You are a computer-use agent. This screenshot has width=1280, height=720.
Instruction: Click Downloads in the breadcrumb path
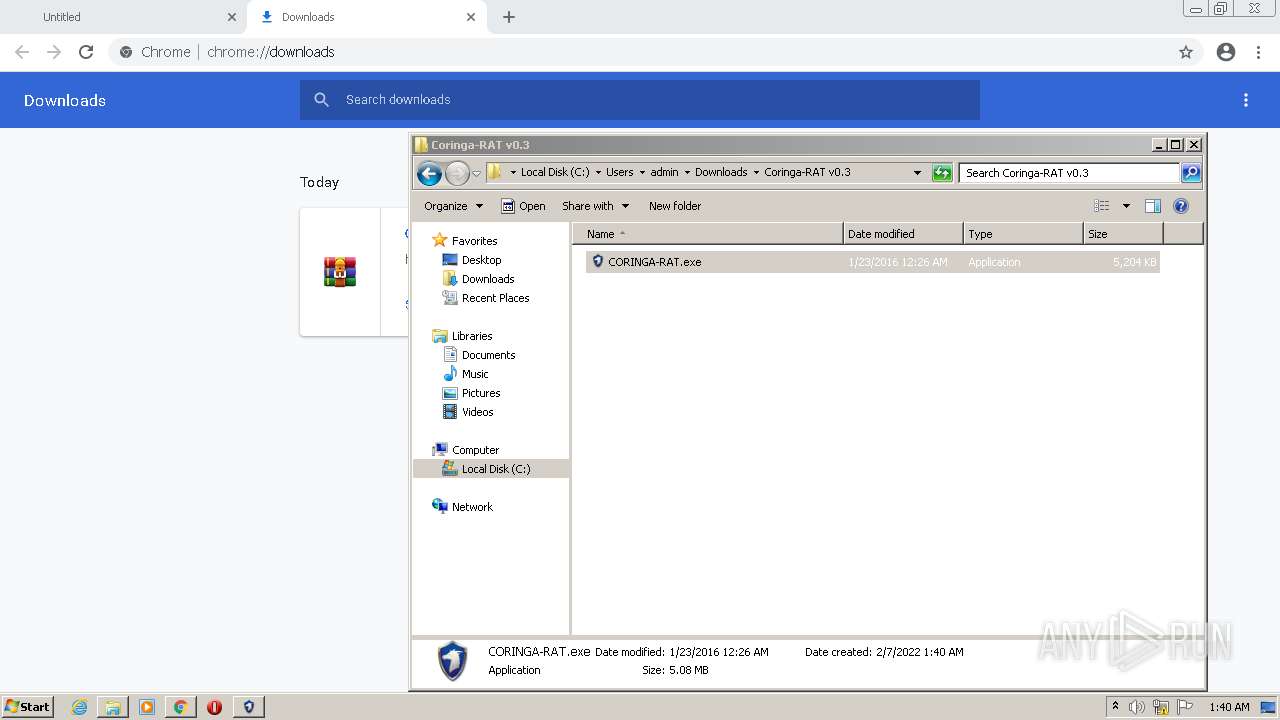click(721, 172)
